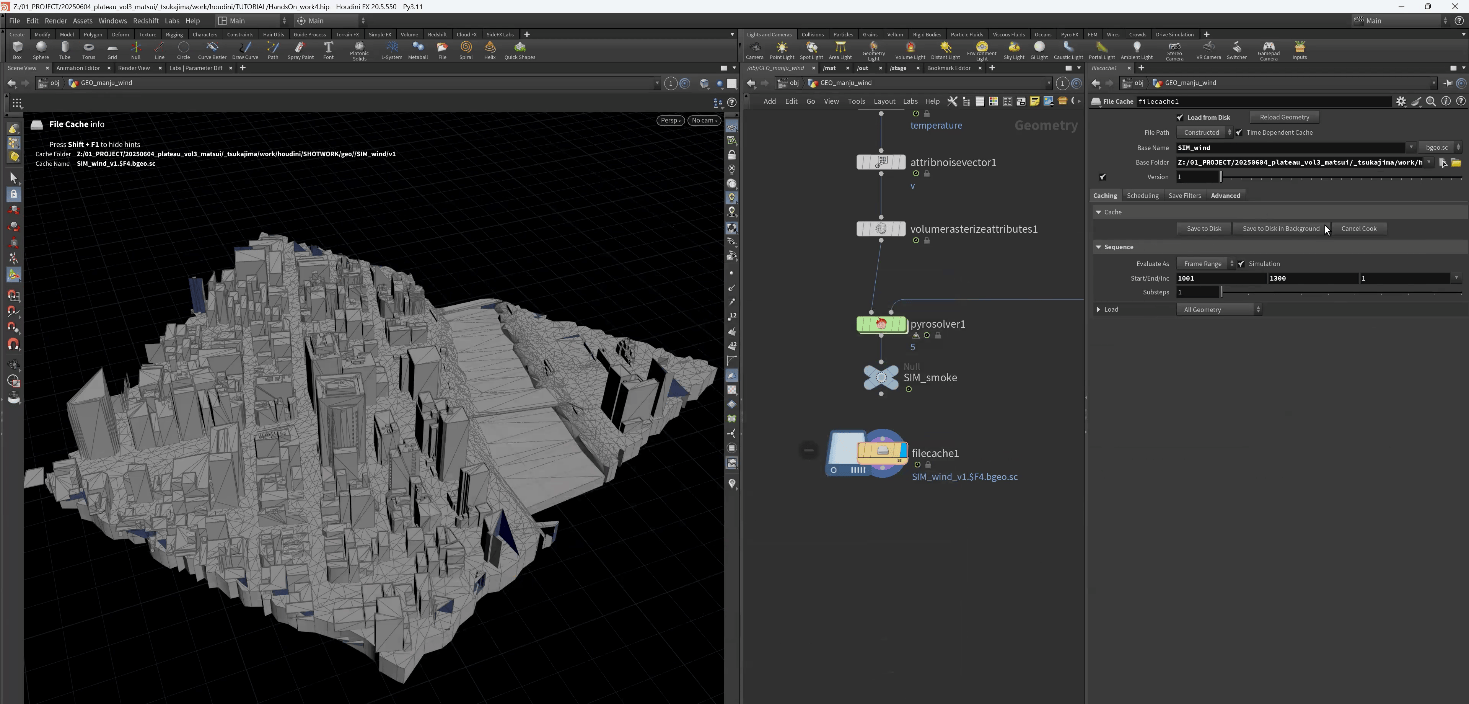Toggle Time Dependent Cache checkbox
The height and width of the screenshot is (704, 1469).
click(1239, 132)
